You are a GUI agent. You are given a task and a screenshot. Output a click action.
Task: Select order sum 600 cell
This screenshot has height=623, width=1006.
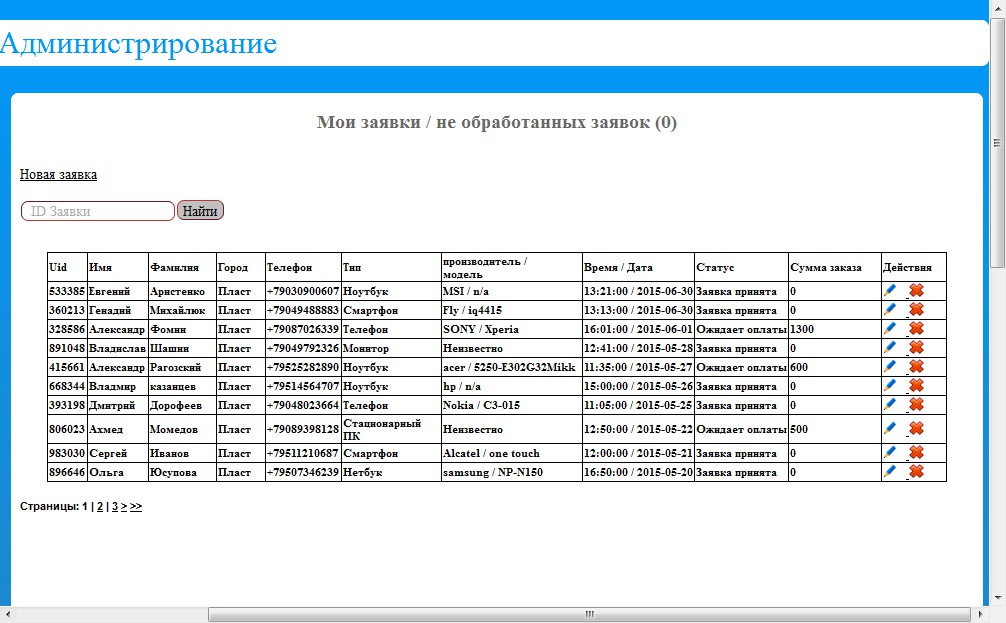click(x=835, y=367)
